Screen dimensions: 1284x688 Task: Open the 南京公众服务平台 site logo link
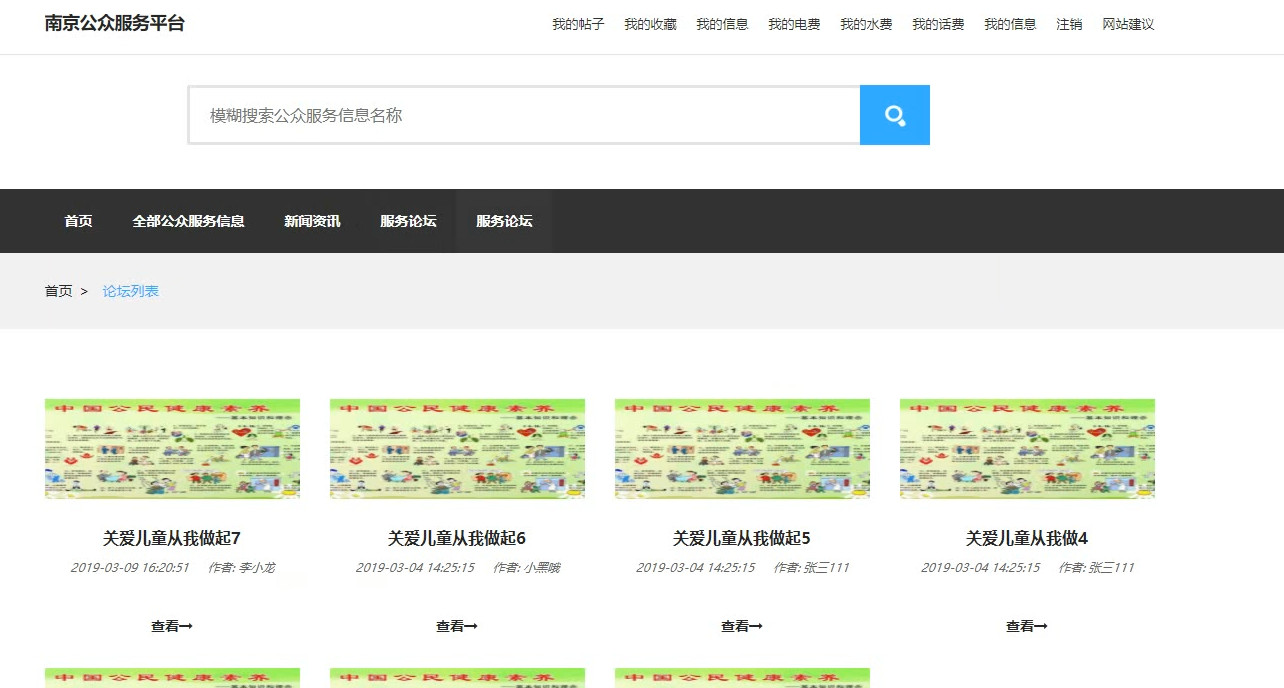point(115,23)
